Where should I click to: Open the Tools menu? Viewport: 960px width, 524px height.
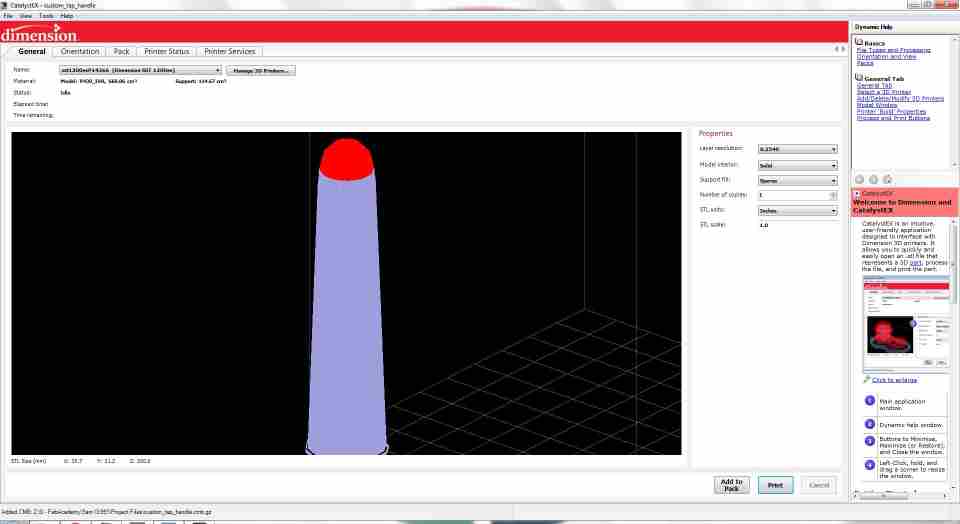[46, 16]
